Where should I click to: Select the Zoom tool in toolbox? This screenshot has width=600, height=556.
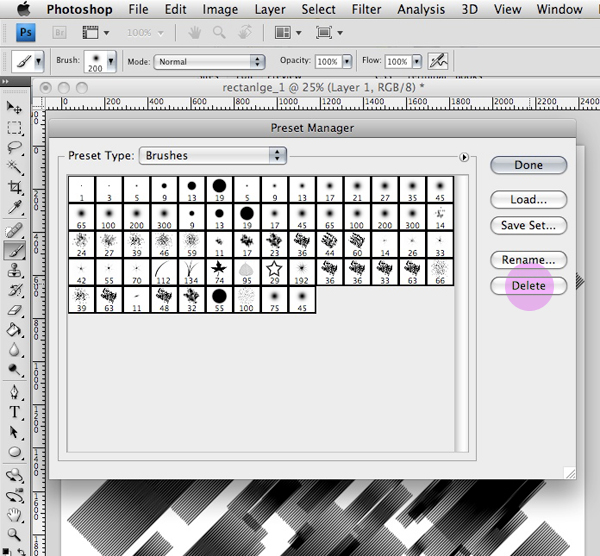(x=15, y=534)
